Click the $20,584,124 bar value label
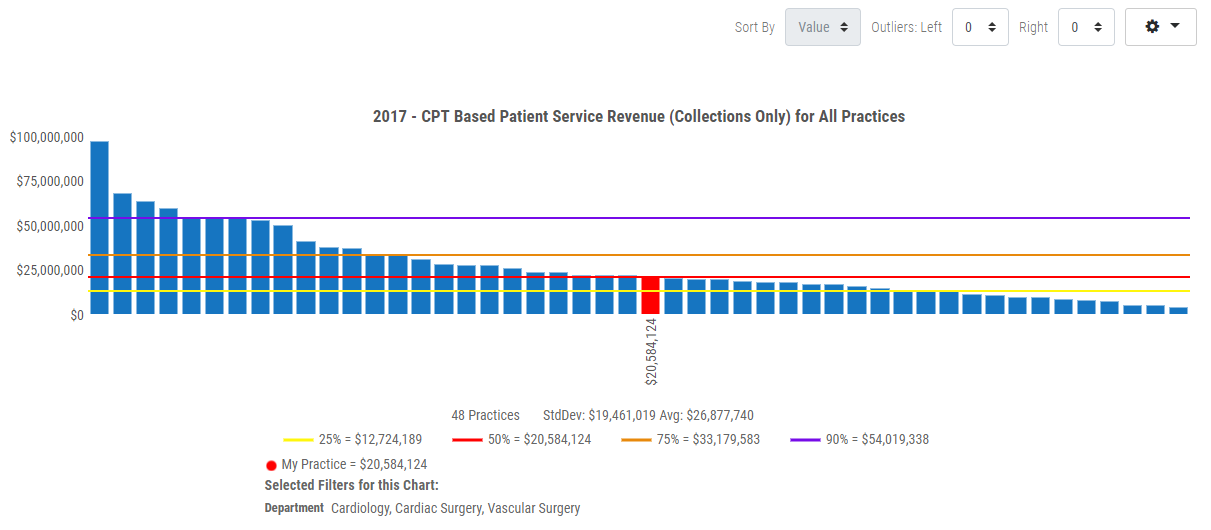Image resolution: width=1211 pixels, height=530 pixels. (x=651, y=351)
